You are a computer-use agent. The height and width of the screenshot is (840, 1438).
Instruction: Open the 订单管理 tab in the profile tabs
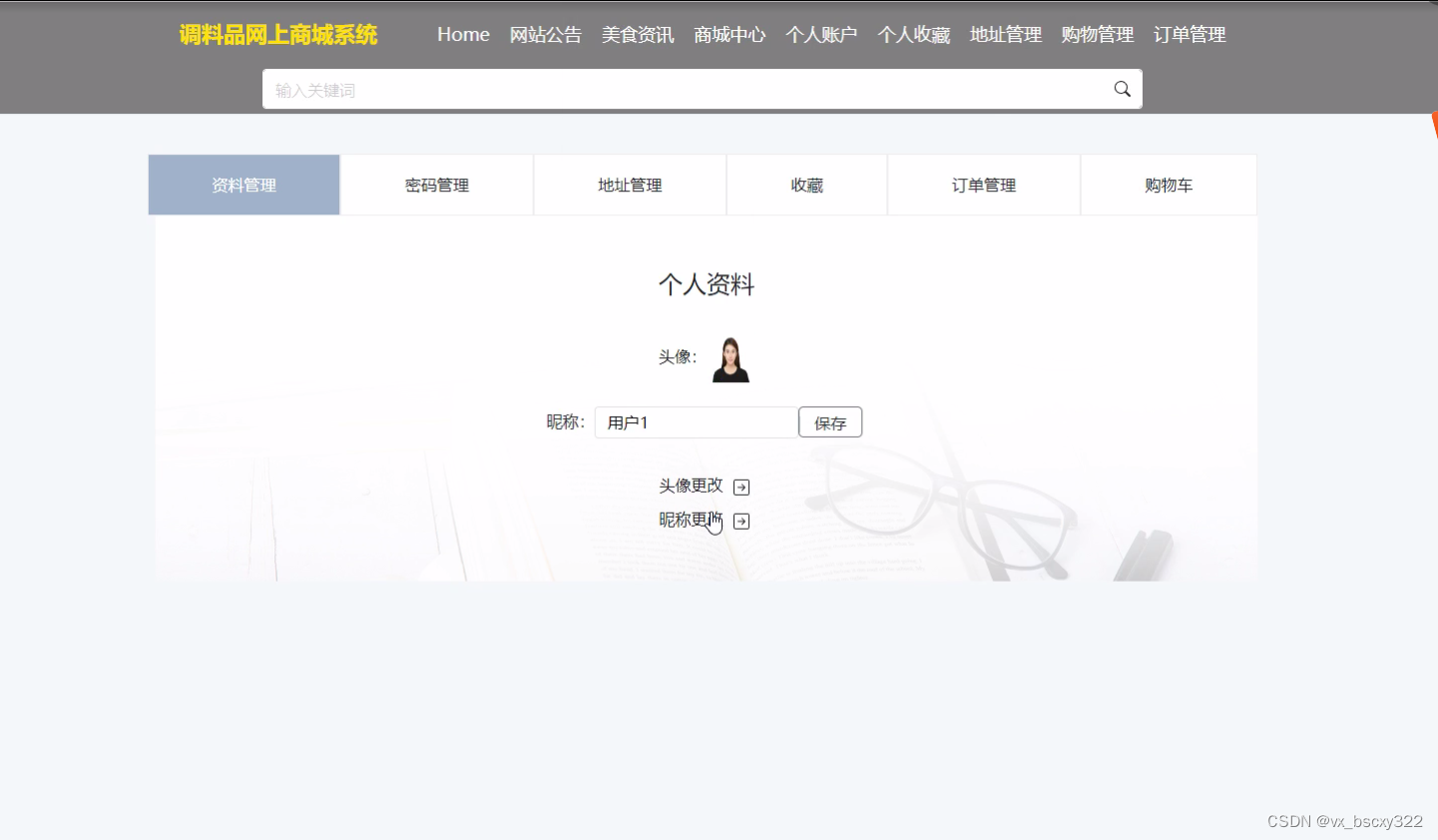[984, 185]
